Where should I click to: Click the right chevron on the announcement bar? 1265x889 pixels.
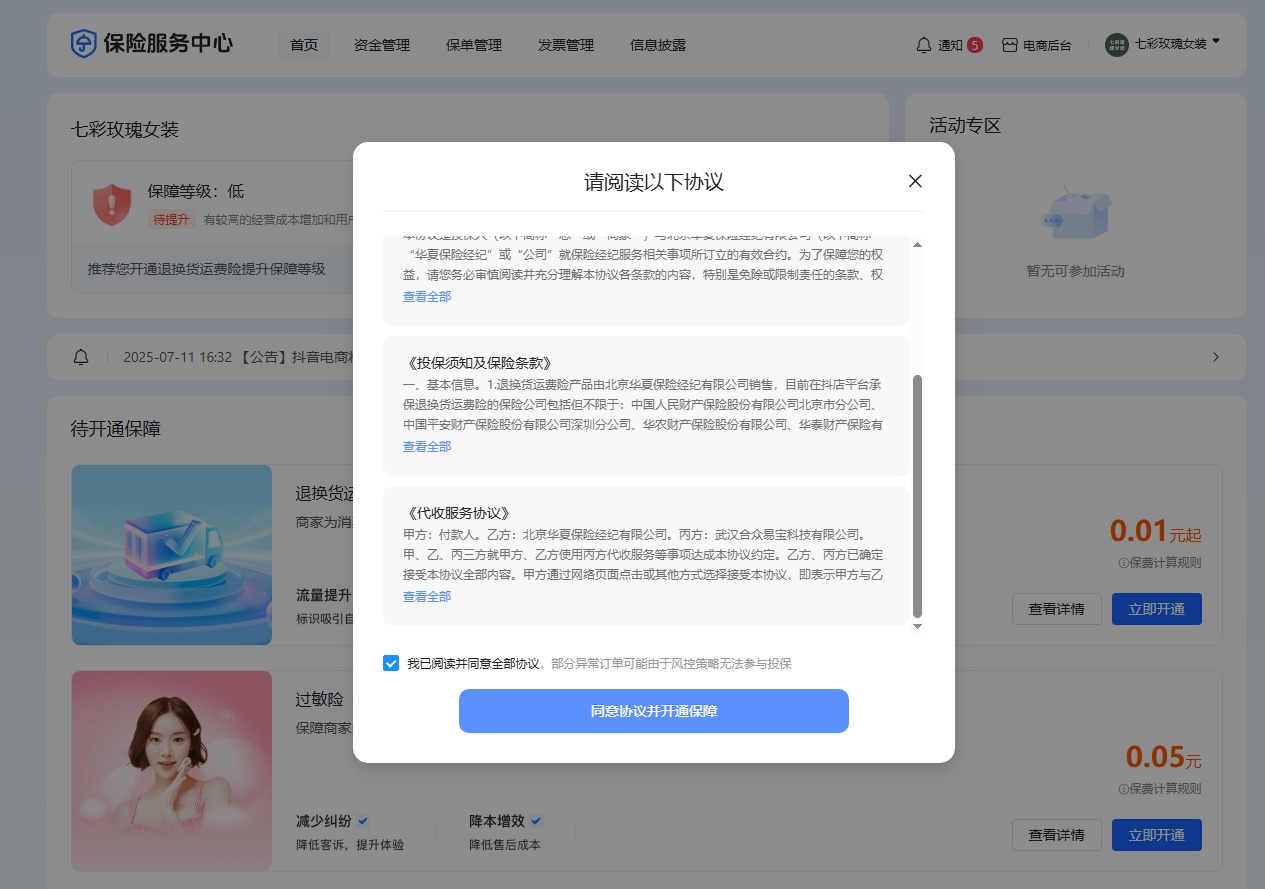[x=1215, y=357]
